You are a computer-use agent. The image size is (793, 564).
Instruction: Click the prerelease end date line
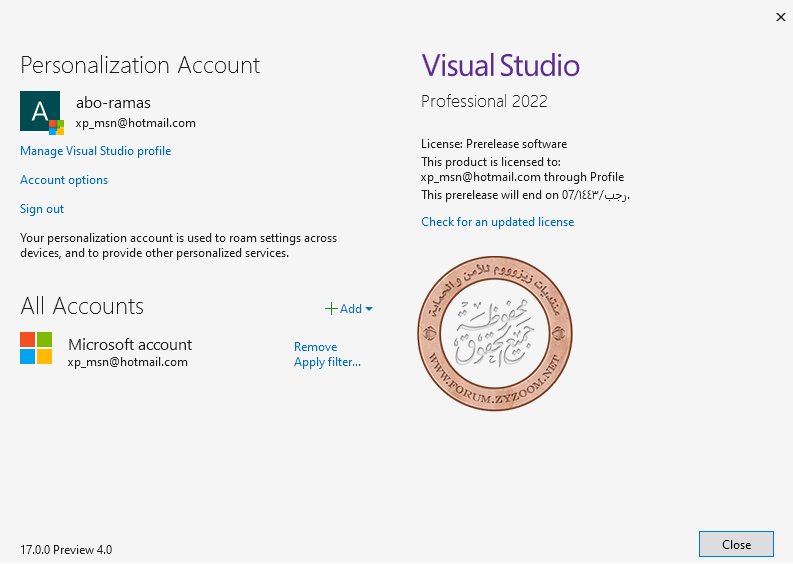point(525,195)
